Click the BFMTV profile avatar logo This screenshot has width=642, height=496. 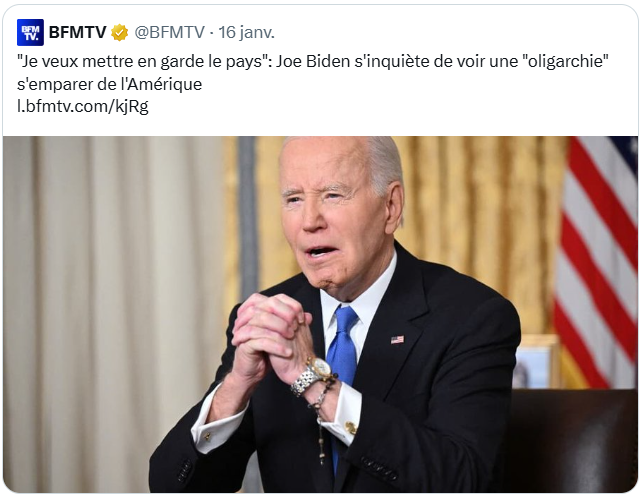[30, 32]
